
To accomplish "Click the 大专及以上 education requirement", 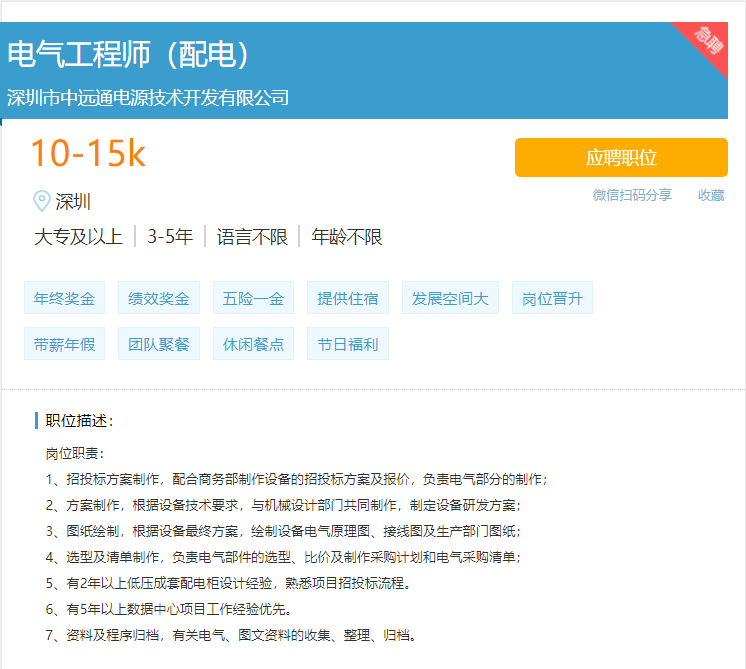I will (79, 236).
